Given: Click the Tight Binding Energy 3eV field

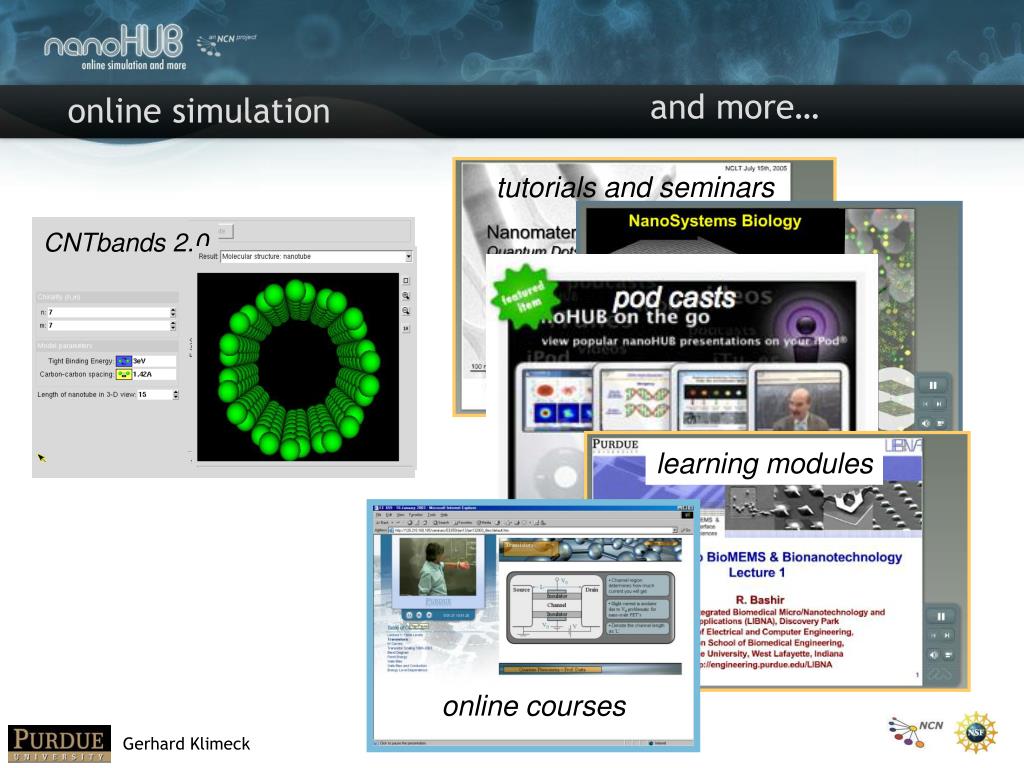Looking at the screenshot, I should (154, 361).
